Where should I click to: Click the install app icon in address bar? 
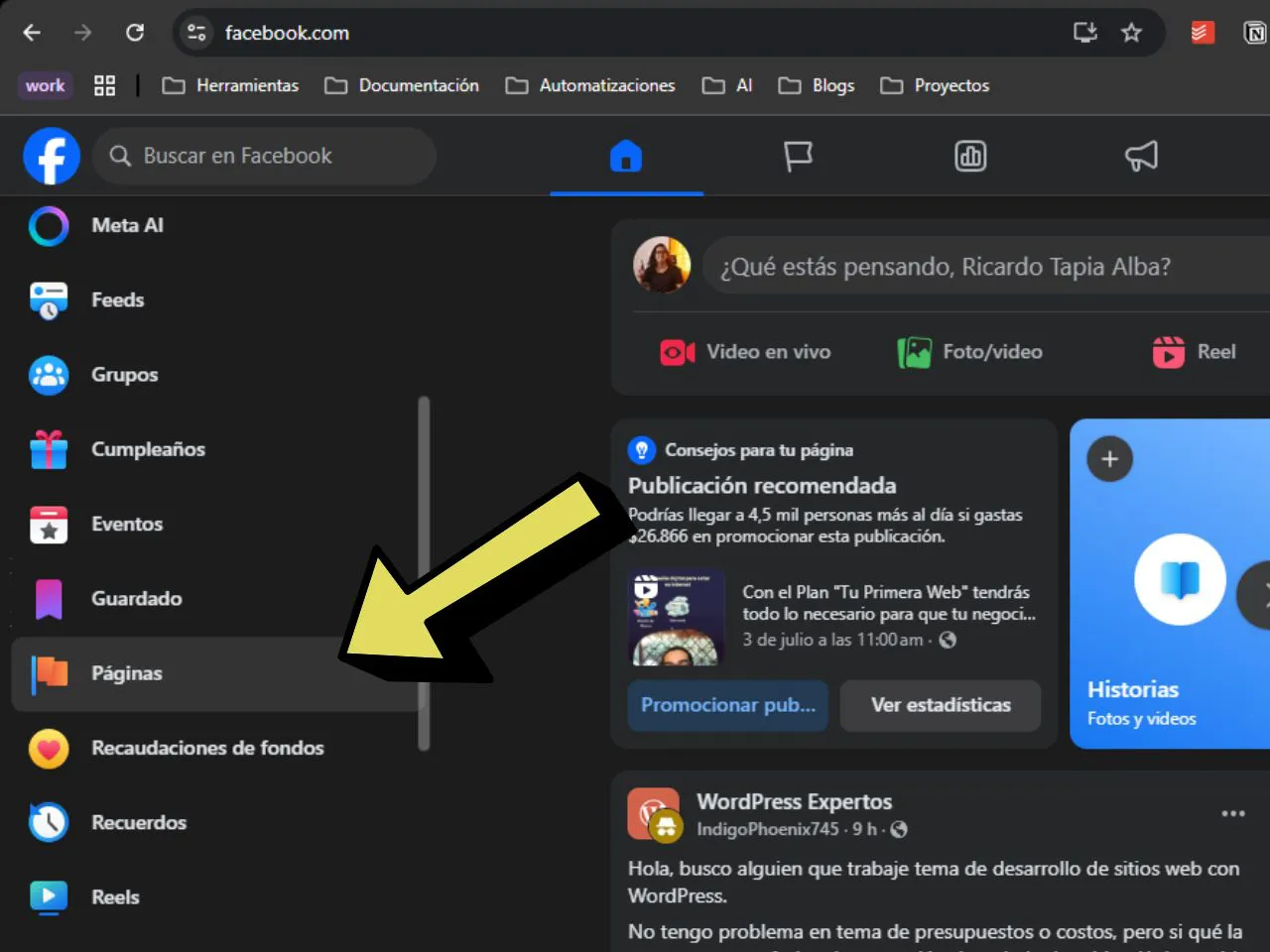pos(1085,33)
